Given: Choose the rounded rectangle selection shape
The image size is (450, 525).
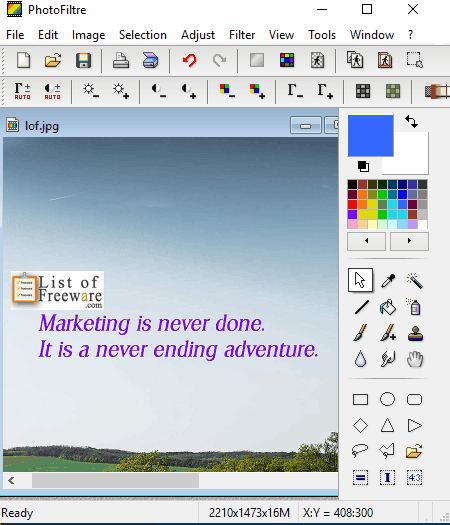Looking at the screenshot, I should (x=415, y=399).
